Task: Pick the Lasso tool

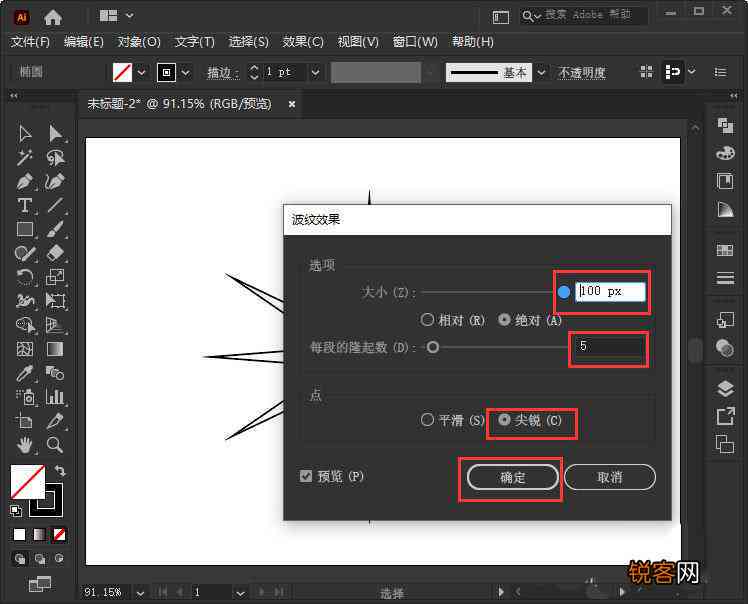Action: 55,157
